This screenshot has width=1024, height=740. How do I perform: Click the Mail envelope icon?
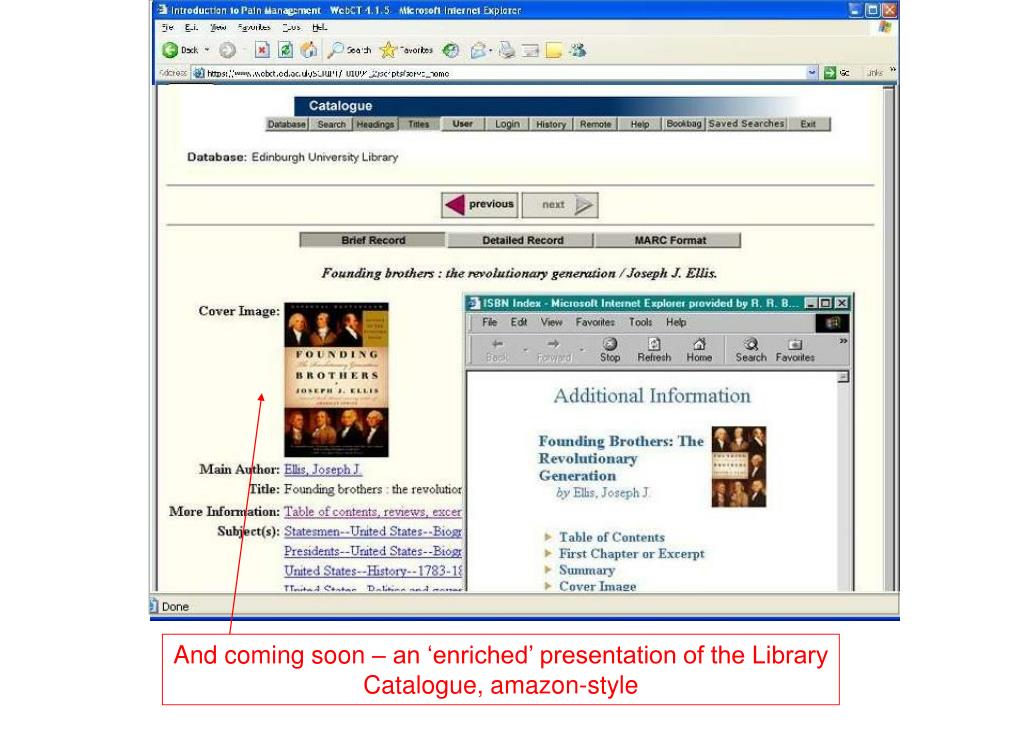tap(479, 50)
